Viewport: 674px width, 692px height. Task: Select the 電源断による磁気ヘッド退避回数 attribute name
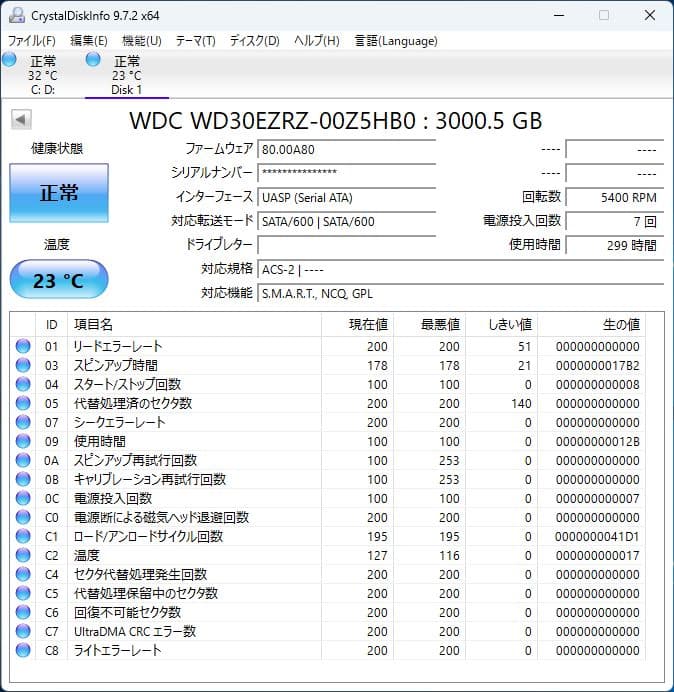coord(161,517)
